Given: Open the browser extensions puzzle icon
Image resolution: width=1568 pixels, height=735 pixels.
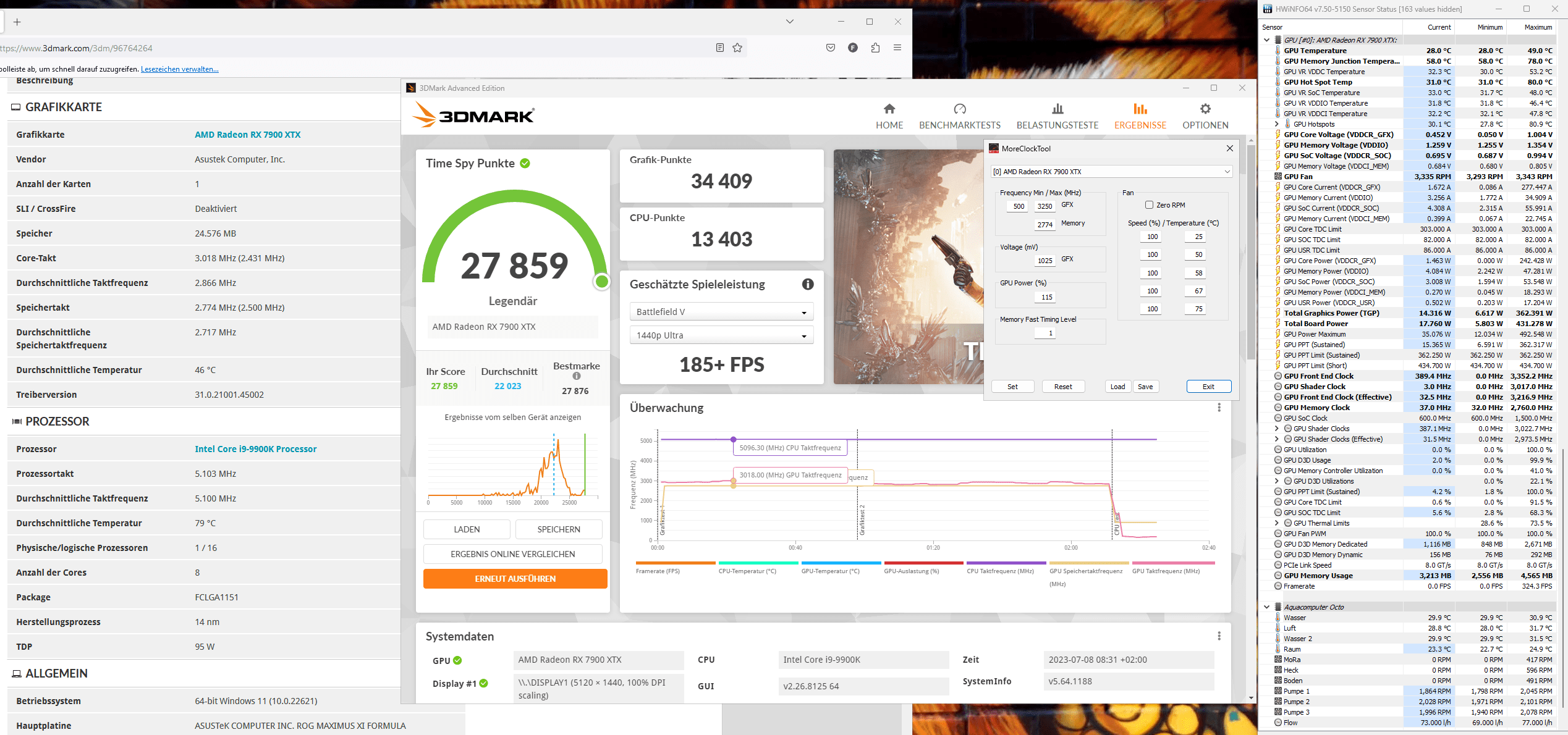Looking at the screenshot, I should (875, 48).
